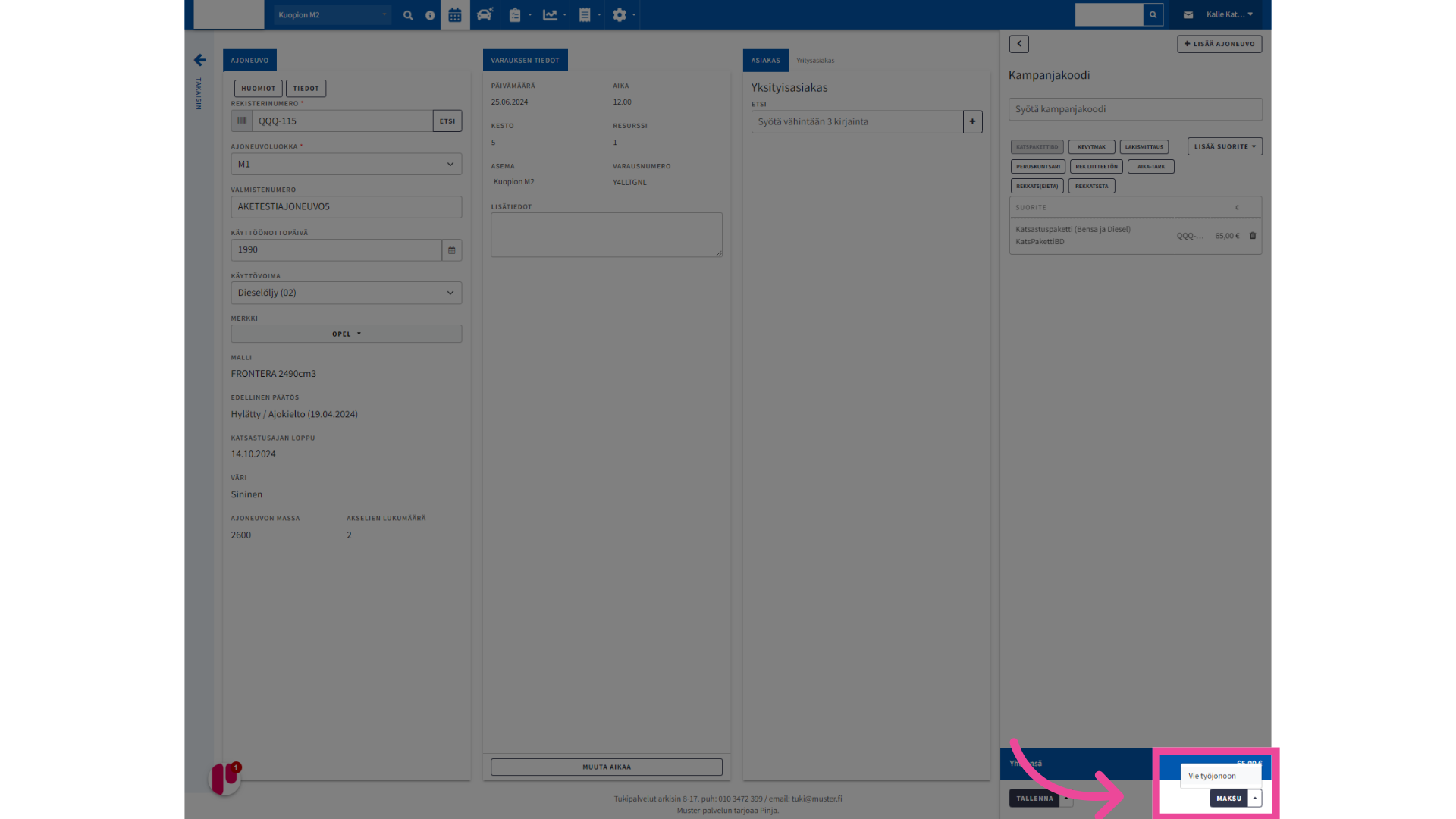Screen dimensions: 1456x819
Task: Click the Rekisterinumero input field QQQ-115
Action: 343,121
